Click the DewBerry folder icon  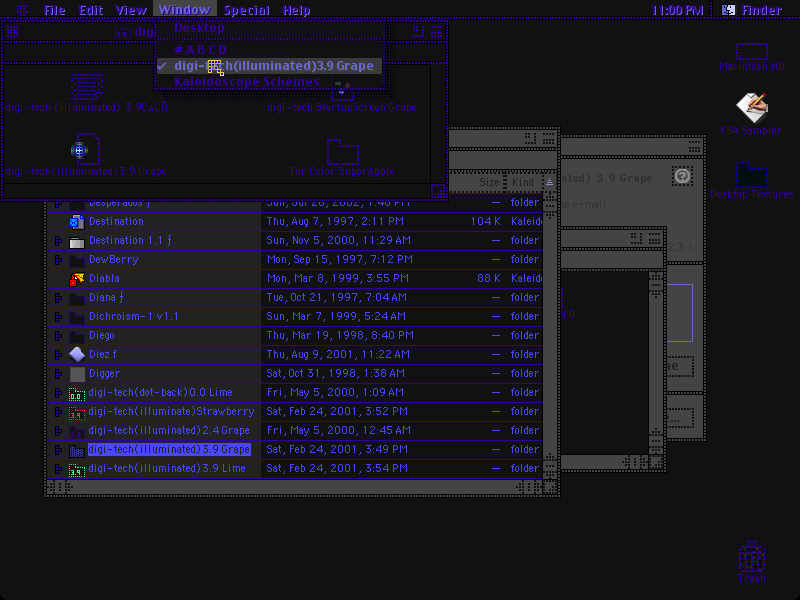pos(77,260)
